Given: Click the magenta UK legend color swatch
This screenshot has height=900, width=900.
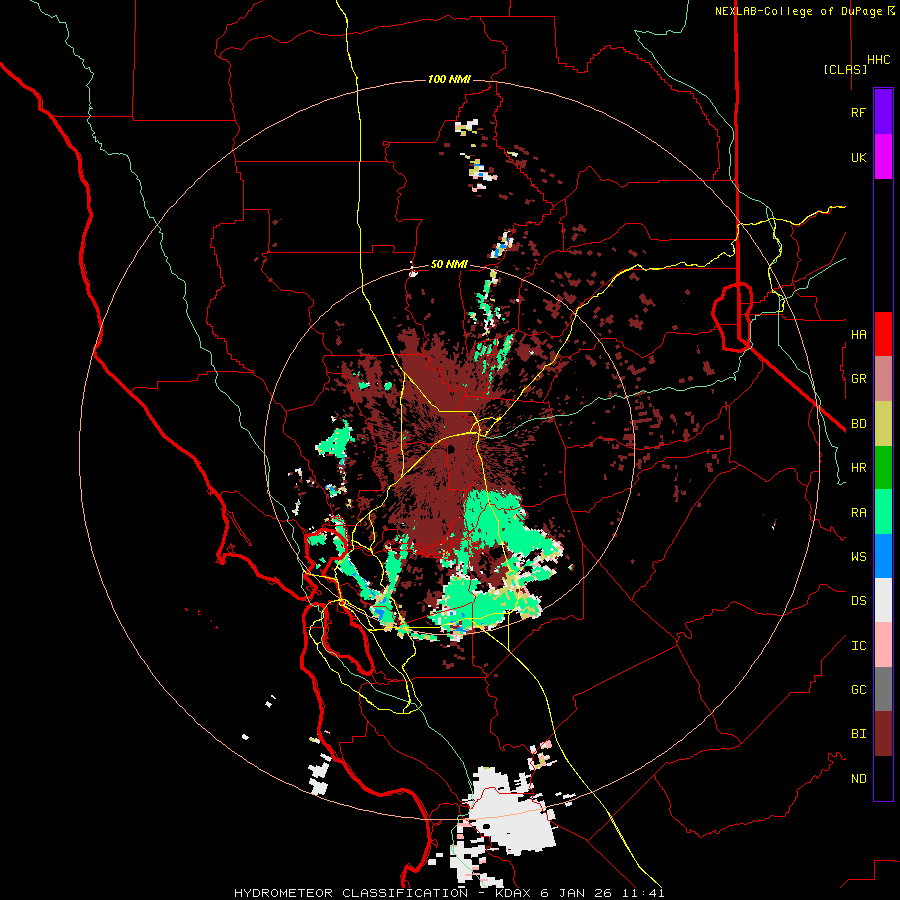Looking at the screenshot, I should 883,157.
